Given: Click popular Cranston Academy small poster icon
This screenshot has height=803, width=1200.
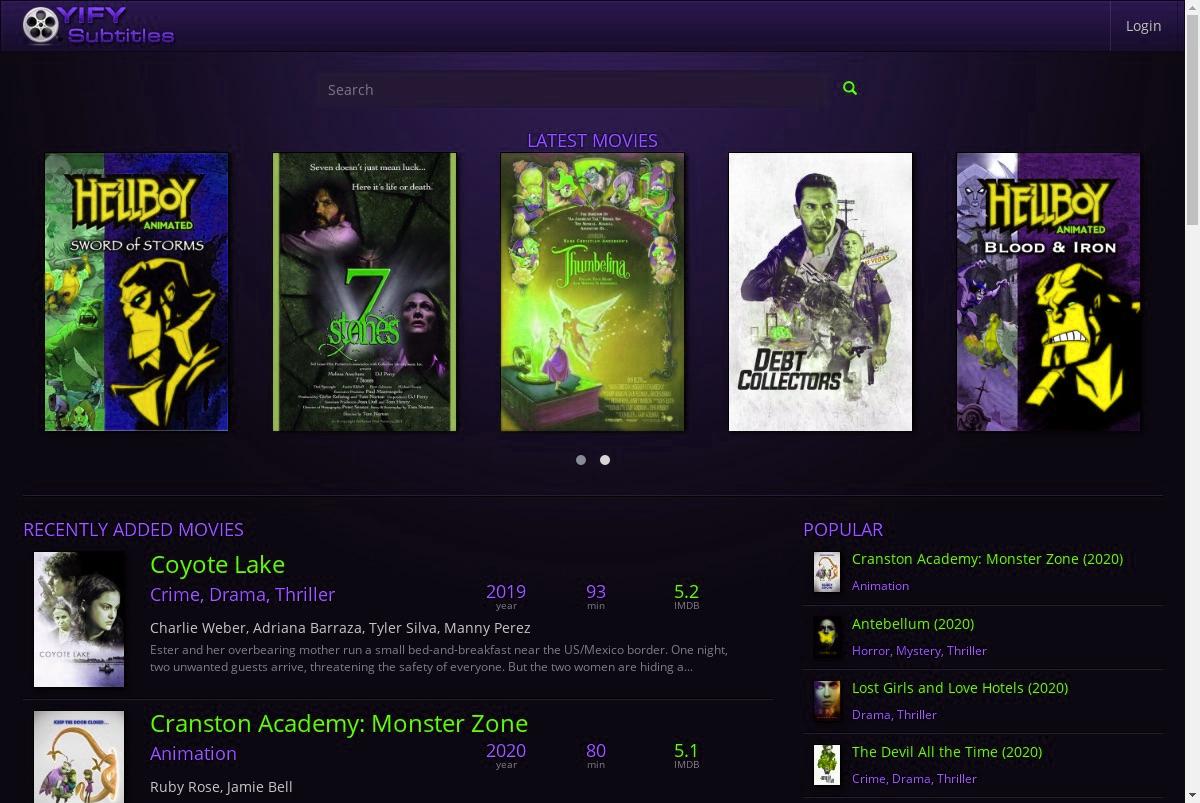Looking at the screenshot, I should tap(826, 572).
